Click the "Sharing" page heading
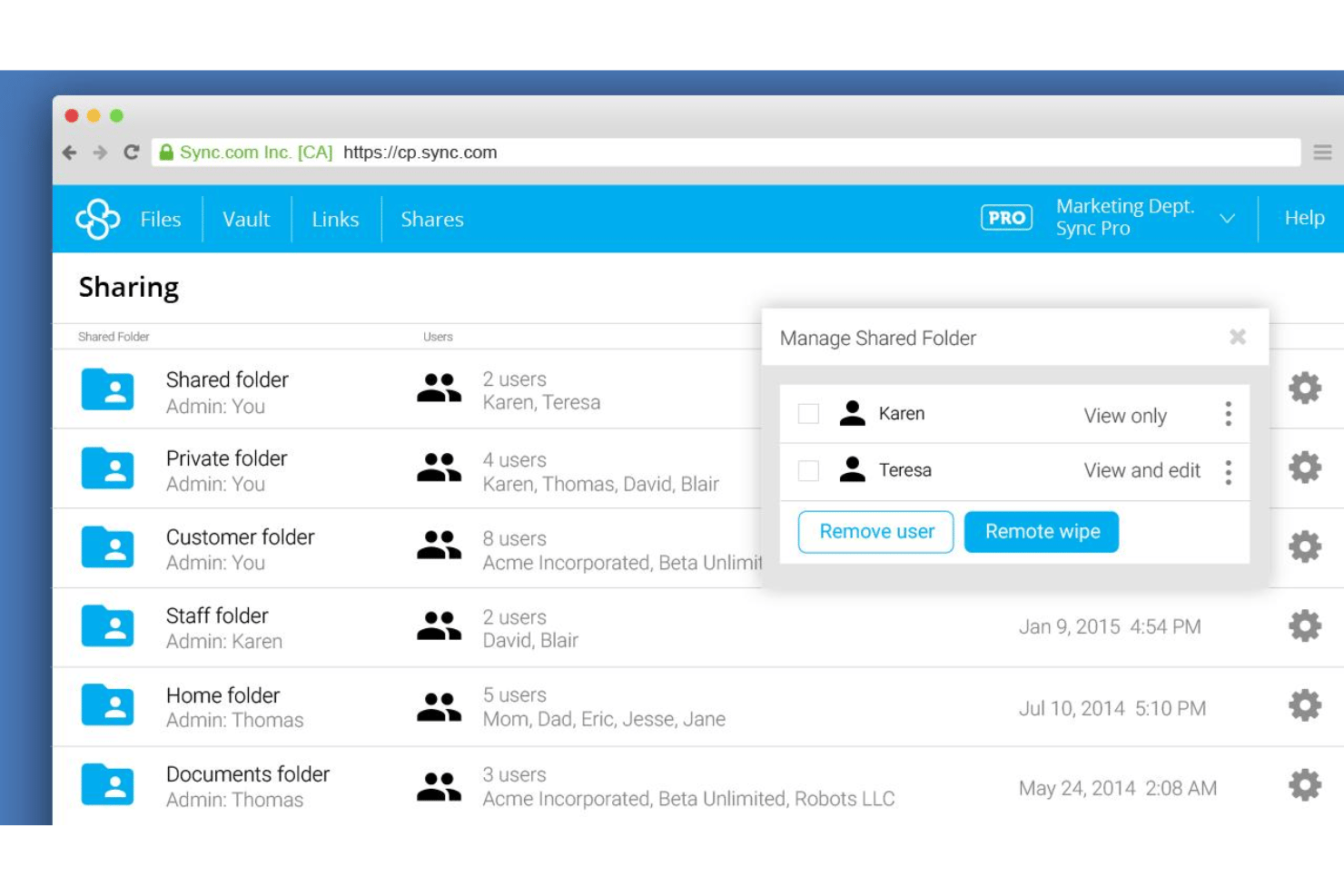 coord(129,288)
